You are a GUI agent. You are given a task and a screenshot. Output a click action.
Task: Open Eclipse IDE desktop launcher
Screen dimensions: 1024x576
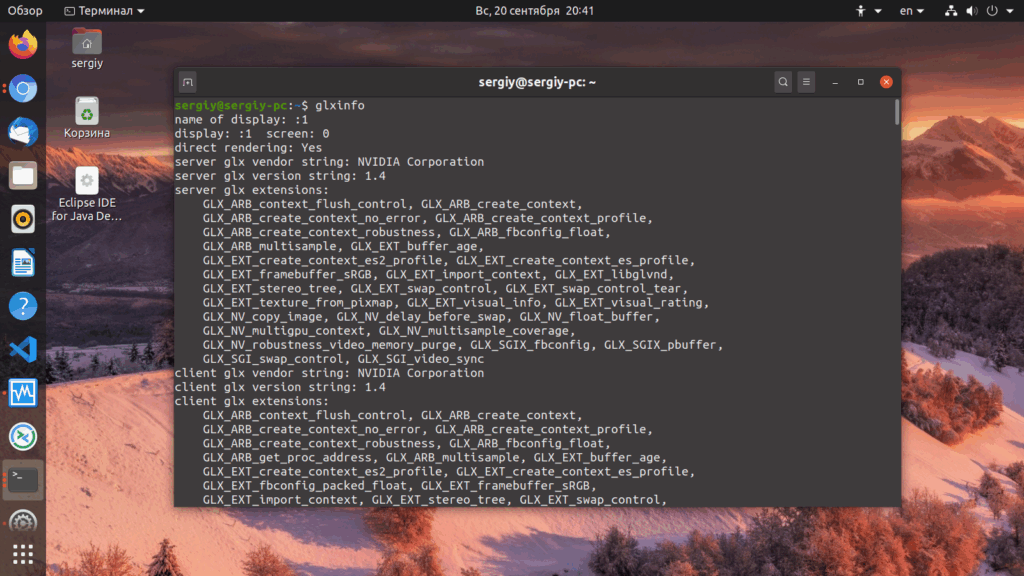click(x=87, y=194)
